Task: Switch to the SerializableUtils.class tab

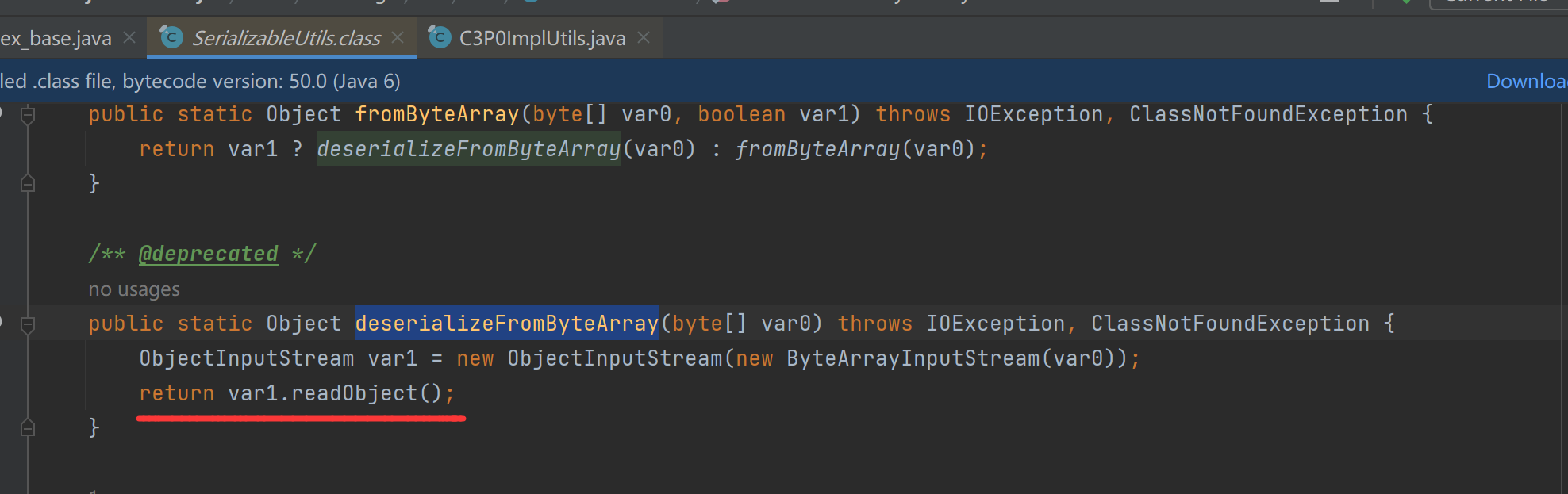Action: (286, 38)
